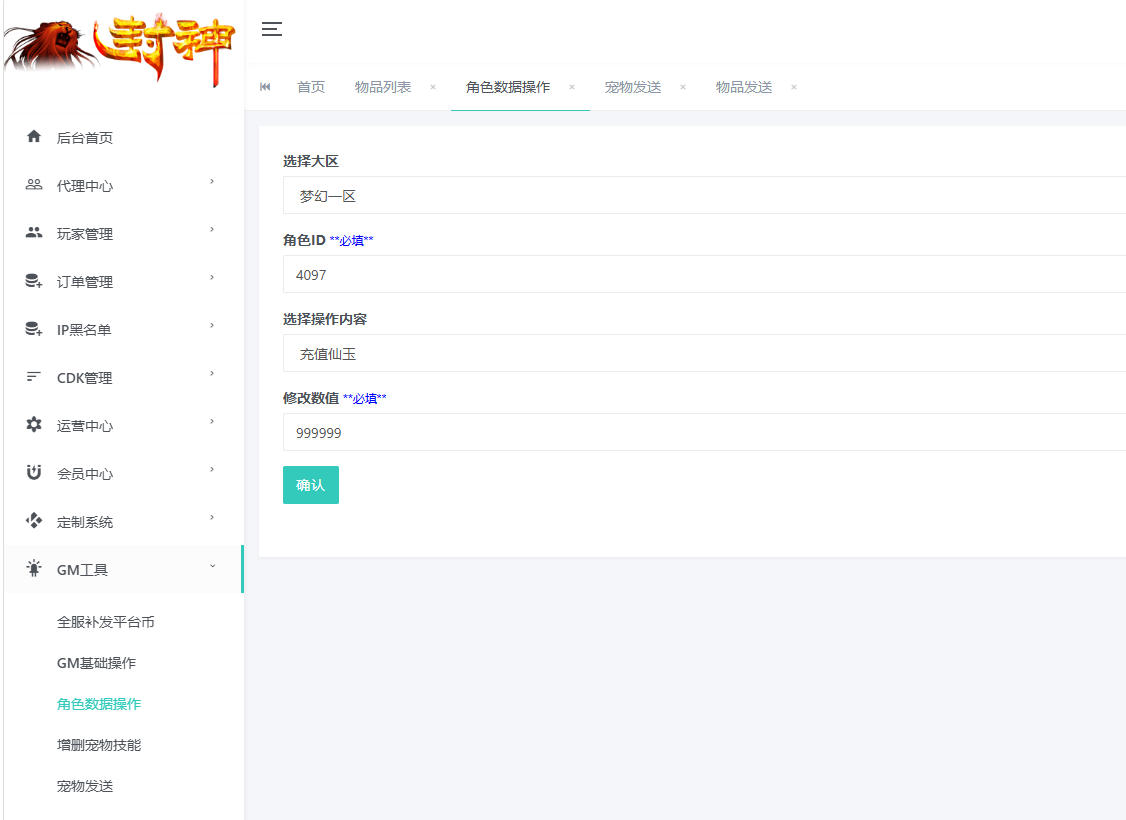This screenshot has height=820, width=1126.
Task: Open 订单管理 in the sidebar
Action: (85, 282)
